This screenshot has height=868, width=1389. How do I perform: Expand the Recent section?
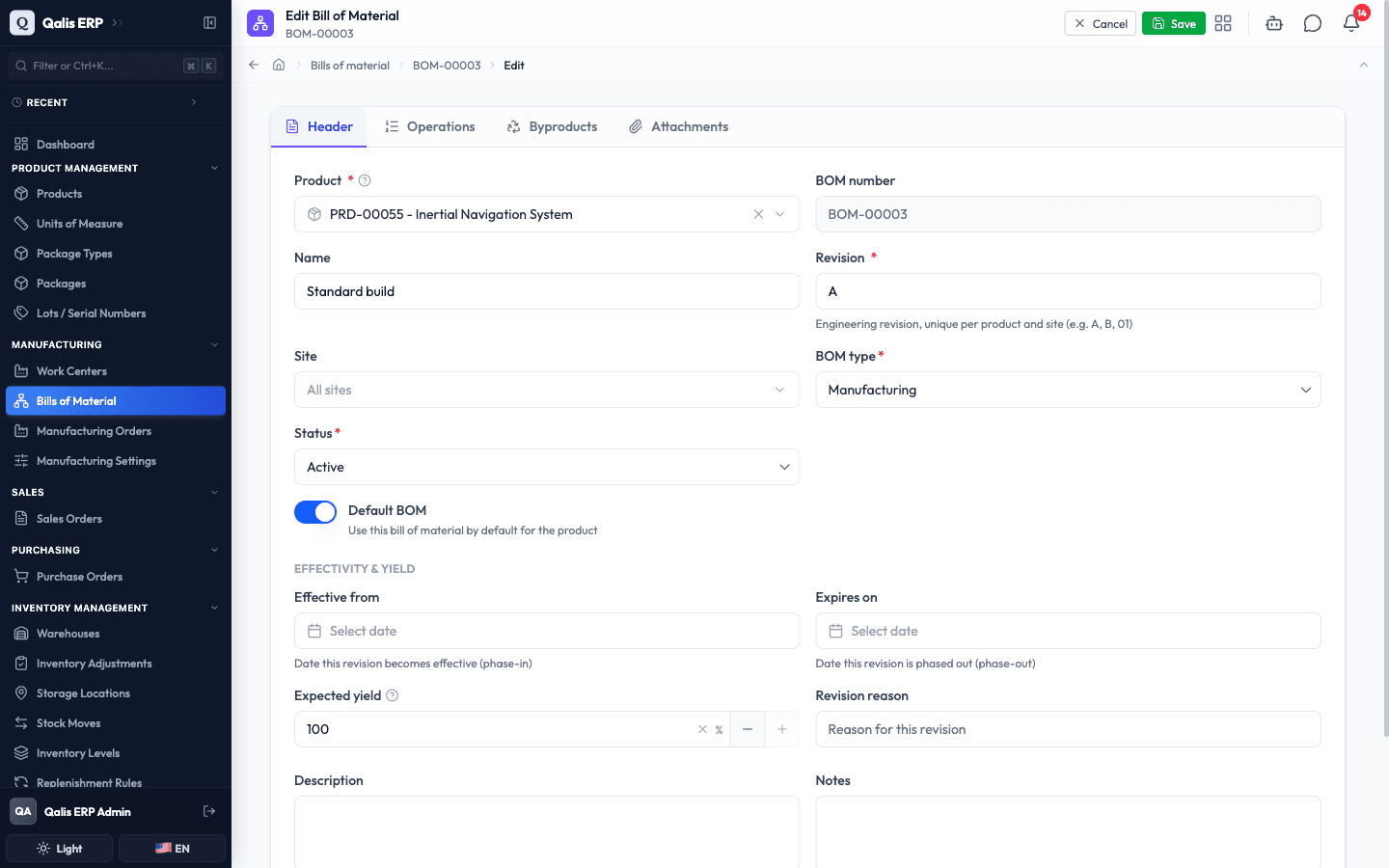194,102
